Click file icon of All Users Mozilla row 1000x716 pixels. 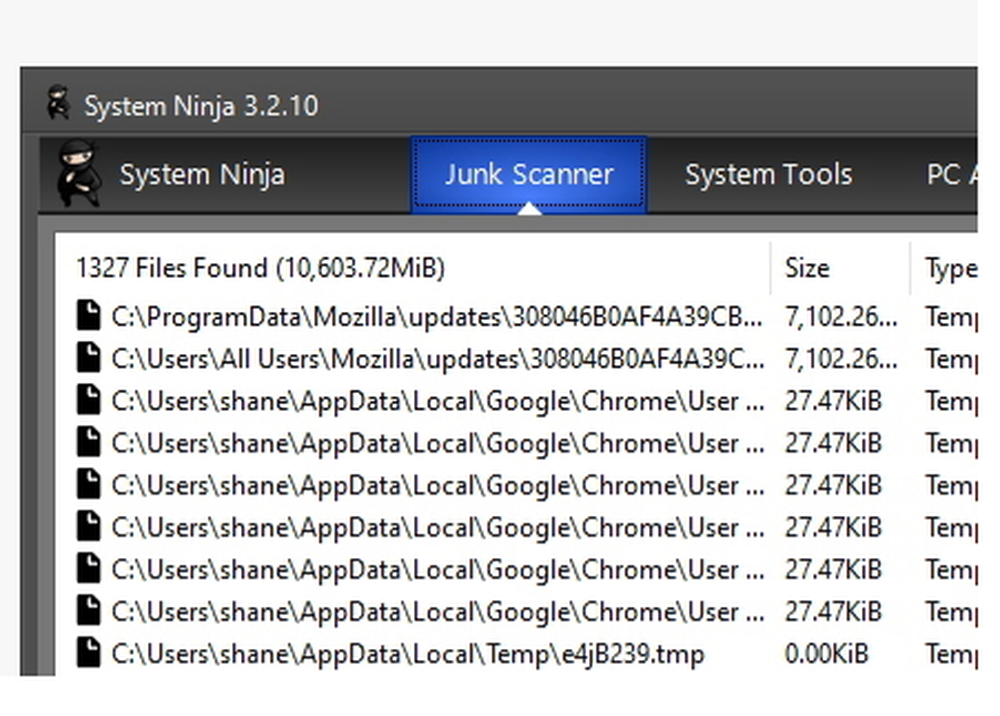(x=89, y=358)
